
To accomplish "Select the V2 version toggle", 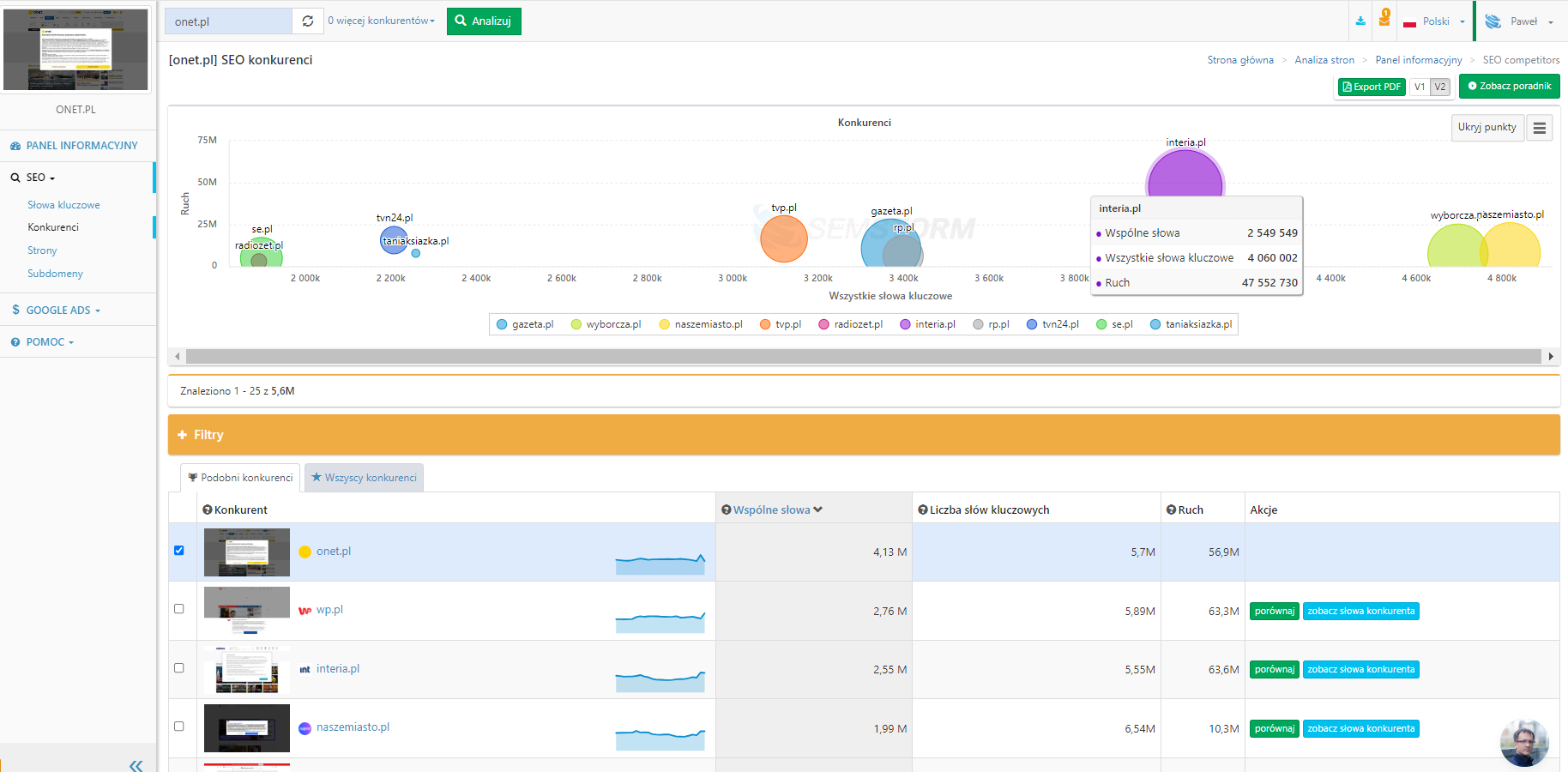I will tap(1440, 87).
